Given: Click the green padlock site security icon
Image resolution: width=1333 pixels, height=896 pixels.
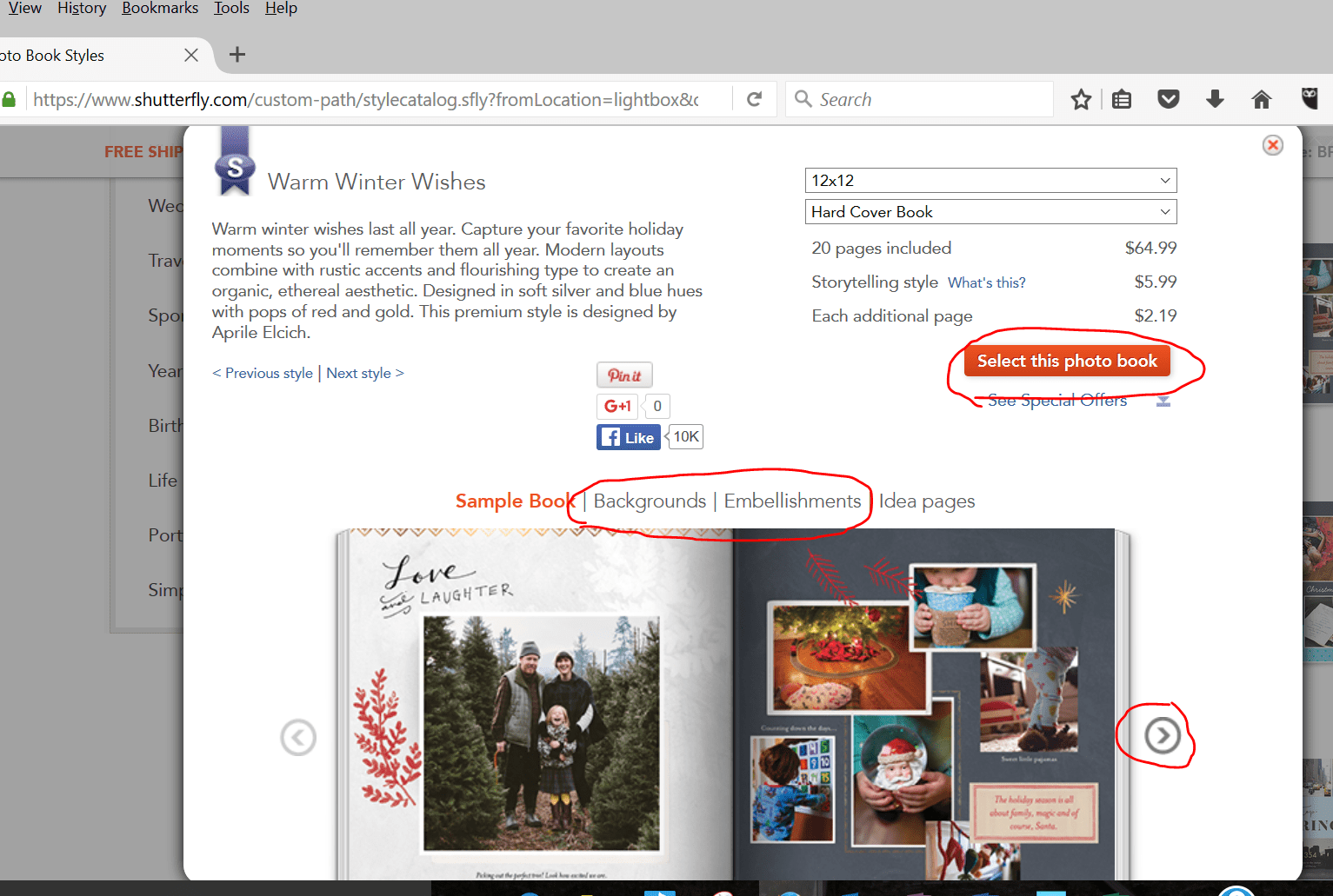Looking at the screenshot, I should coord(9,99).
